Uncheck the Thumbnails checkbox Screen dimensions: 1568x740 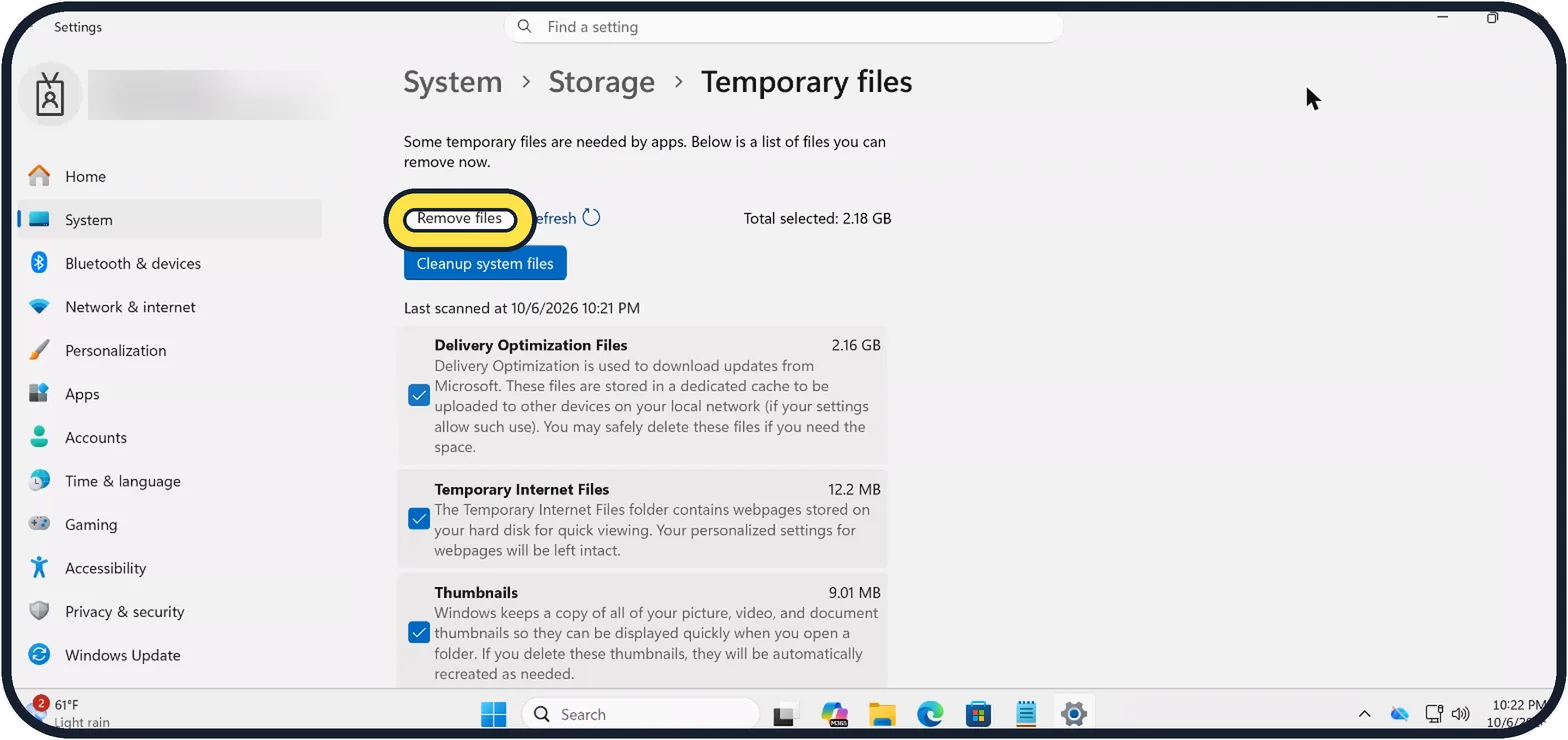pos(419,633)
